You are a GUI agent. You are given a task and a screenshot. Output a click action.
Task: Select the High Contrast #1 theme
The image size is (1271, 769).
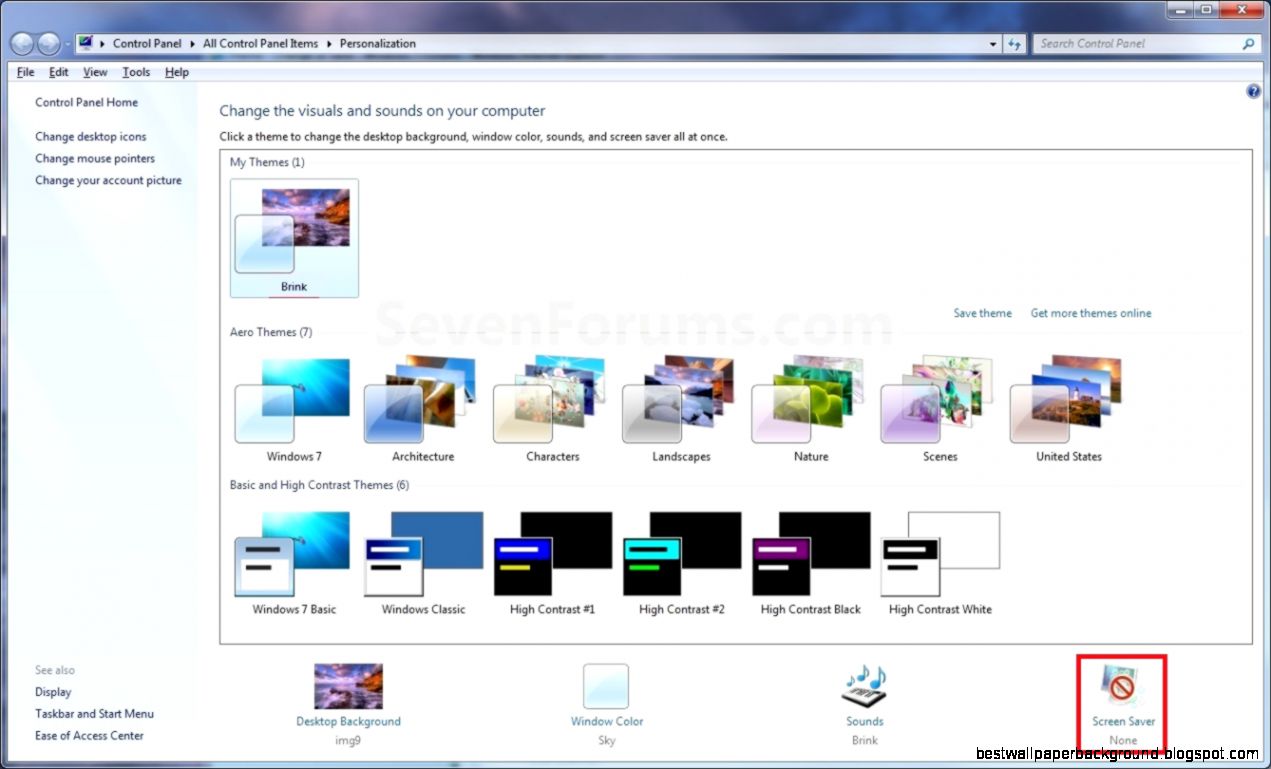pos(552,564)
